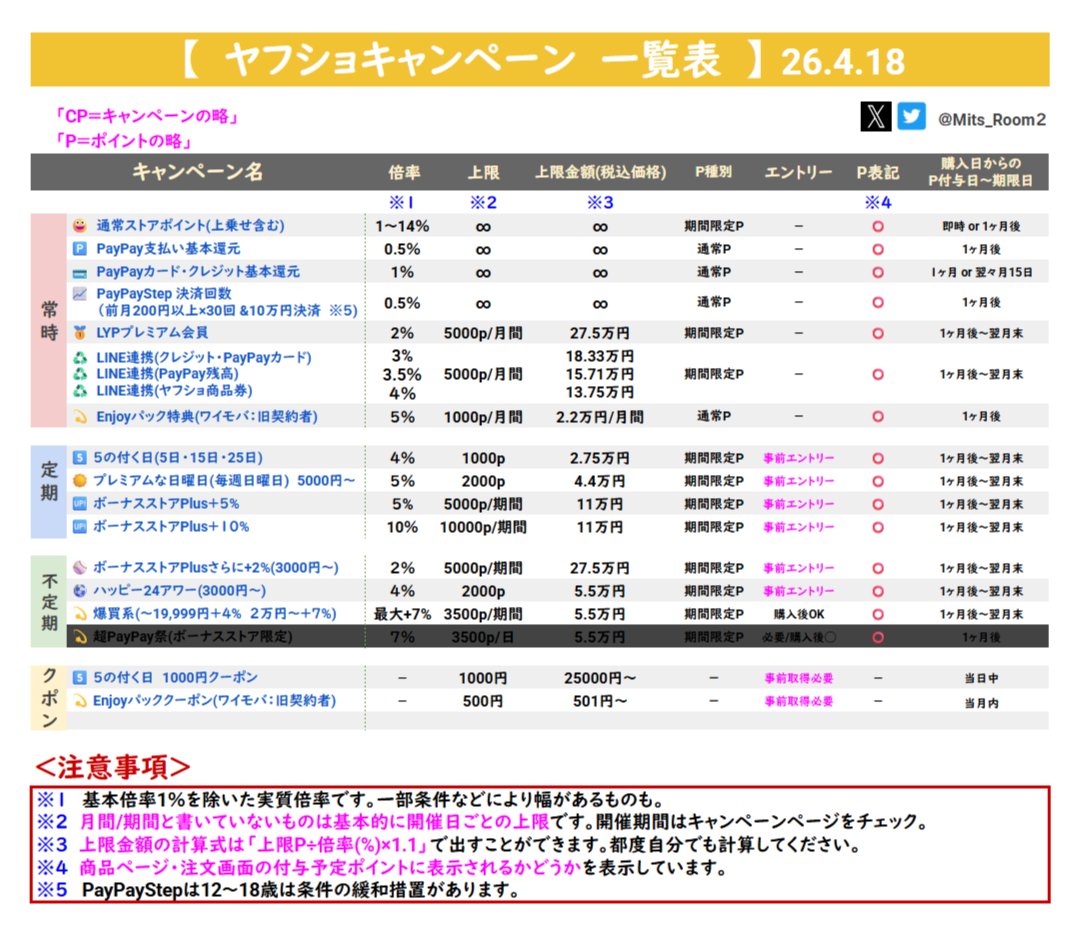Screen dimensions: 1073x937
Task: Click the 「CP=キャンペーンの略」 note
Action: coord(146,116)
